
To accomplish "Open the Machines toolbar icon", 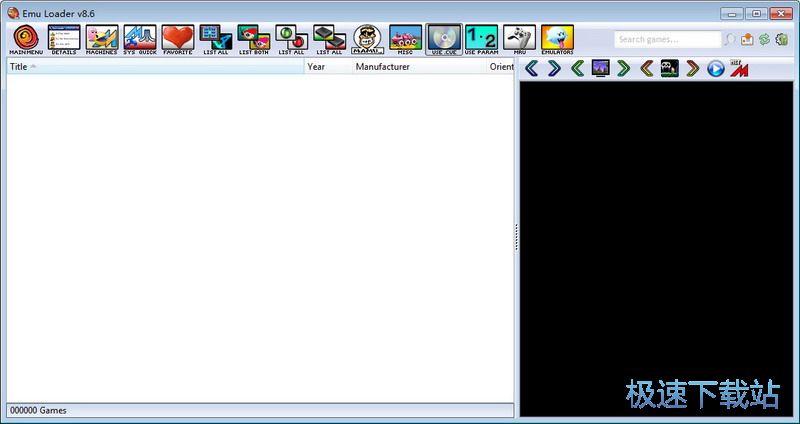I will tap(101, 39).
